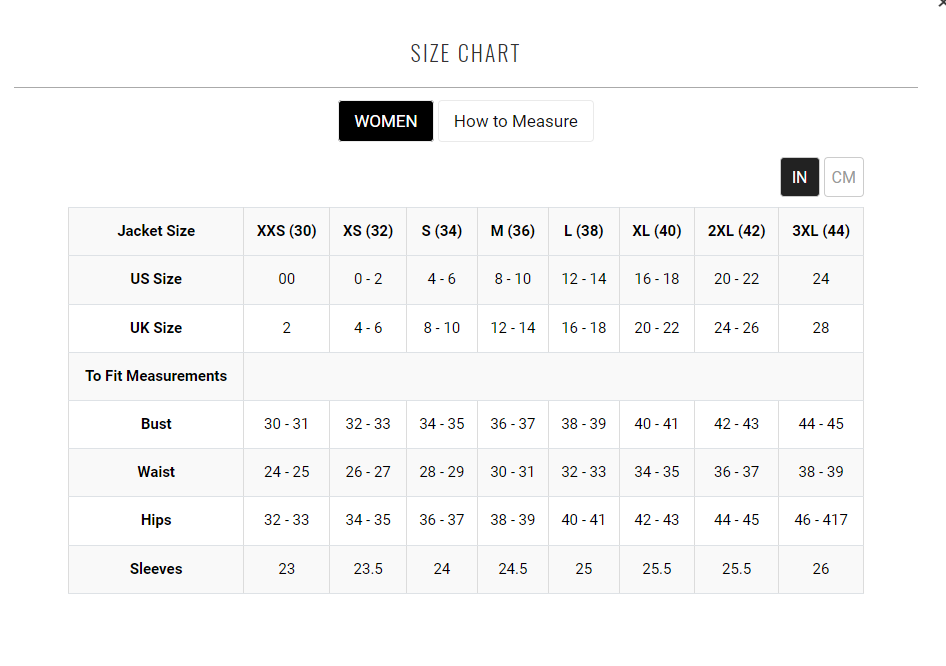Click the Jacket Size header cell
Viewport: 946px width, 666px height.
[156, 231]
